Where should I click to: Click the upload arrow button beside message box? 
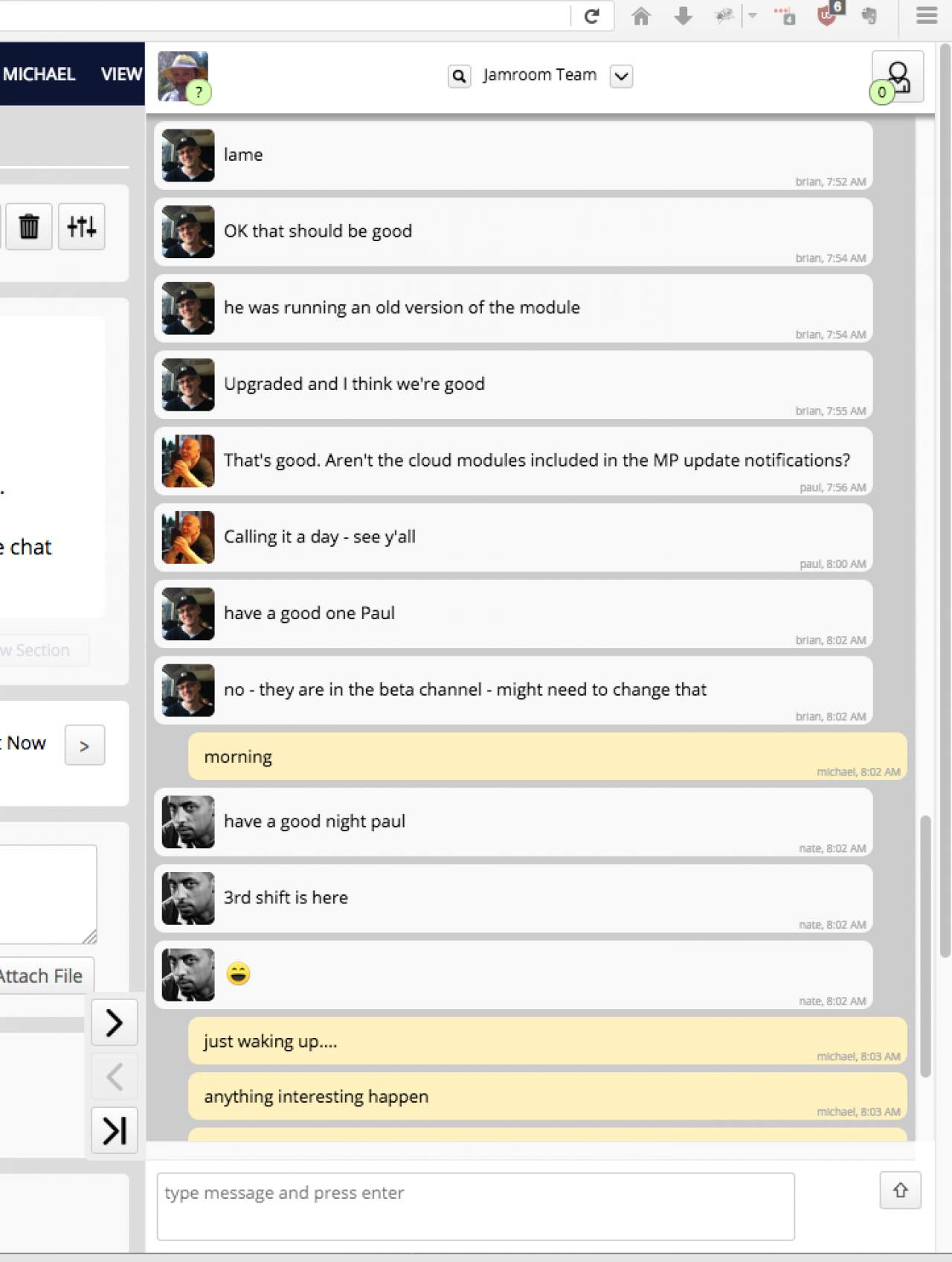(x=901, y=1191)
